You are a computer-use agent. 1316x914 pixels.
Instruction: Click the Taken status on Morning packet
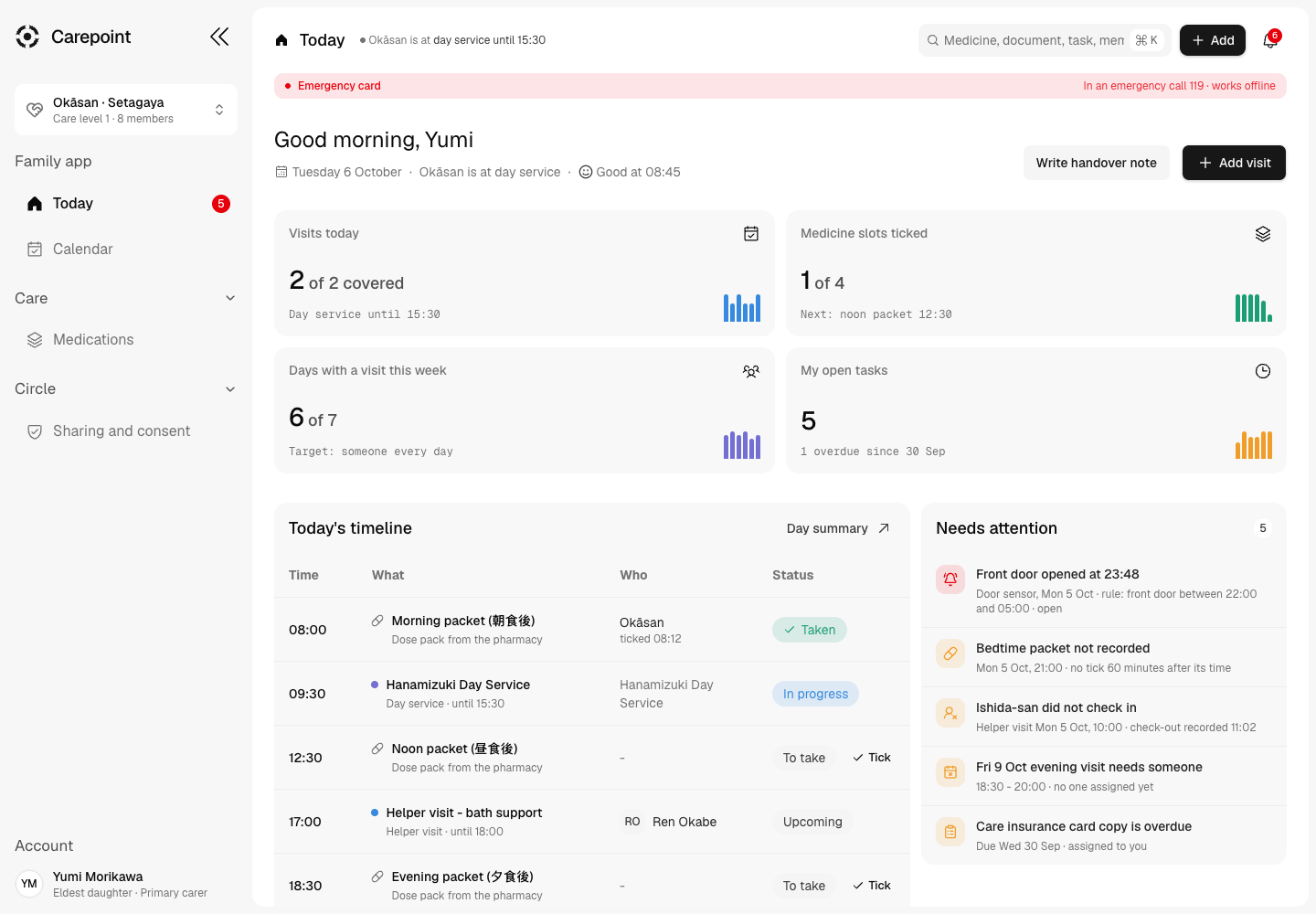[x=810, y=630]
